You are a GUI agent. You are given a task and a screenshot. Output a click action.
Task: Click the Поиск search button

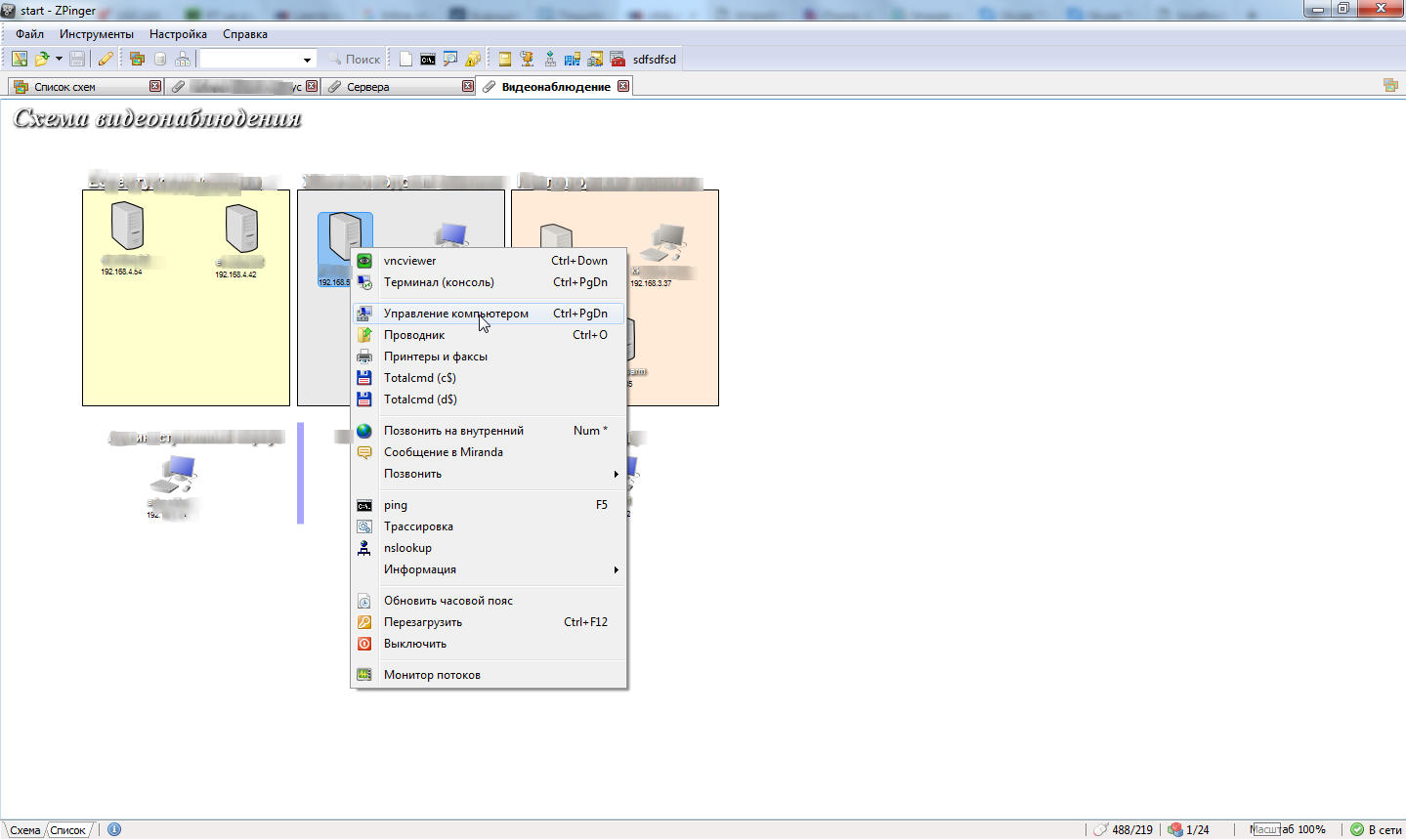354,60
